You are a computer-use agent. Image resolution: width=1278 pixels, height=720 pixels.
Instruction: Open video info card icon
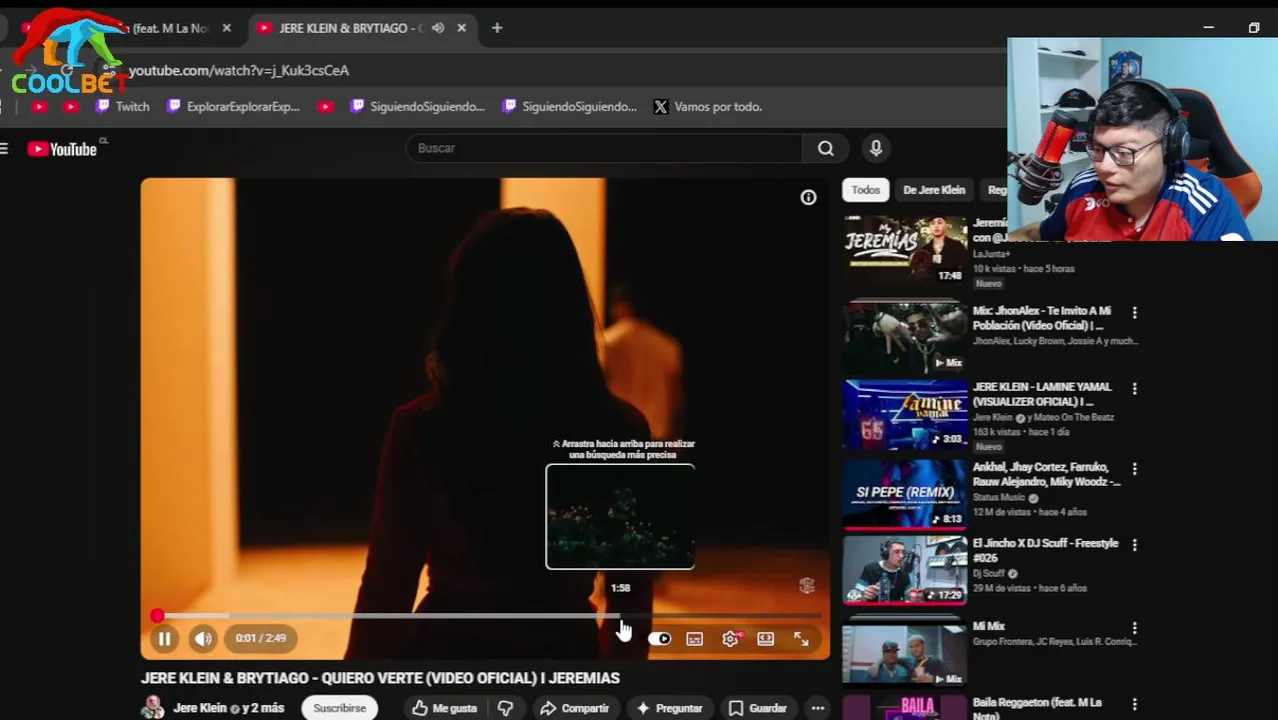tap(808, 198)
